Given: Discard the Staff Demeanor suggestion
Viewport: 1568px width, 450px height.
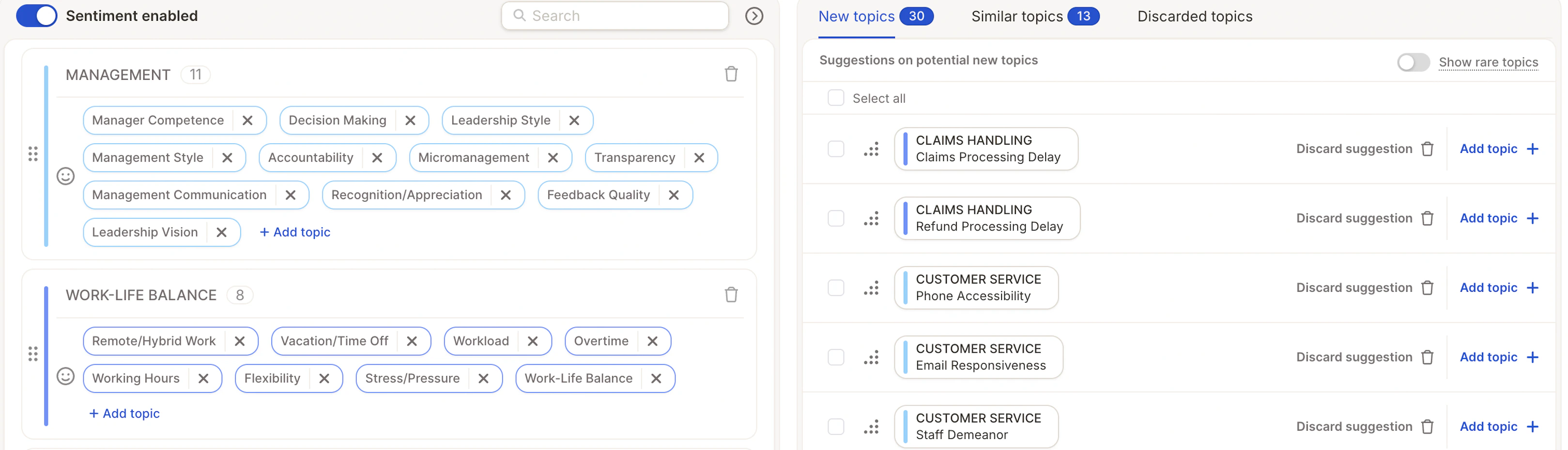Looking at the screenshot, I should pos(1365,427).
